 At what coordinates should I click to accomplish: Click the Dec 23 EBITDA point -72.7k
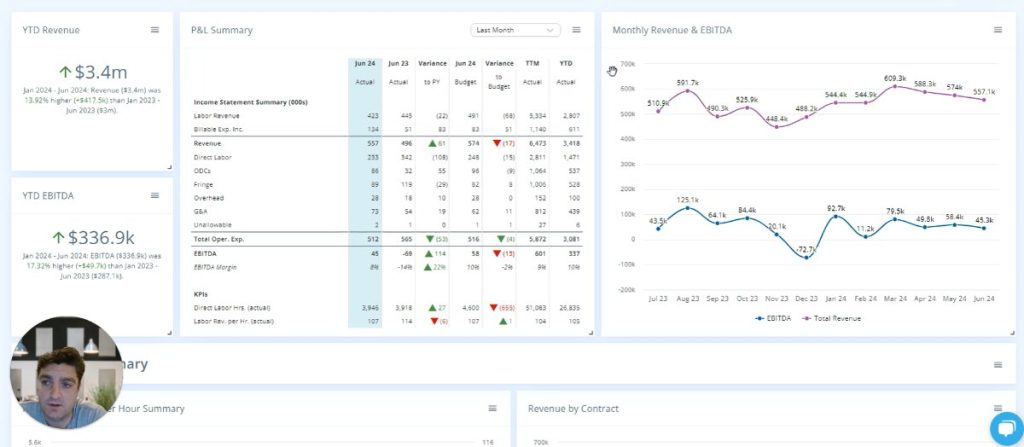point(806,257)
